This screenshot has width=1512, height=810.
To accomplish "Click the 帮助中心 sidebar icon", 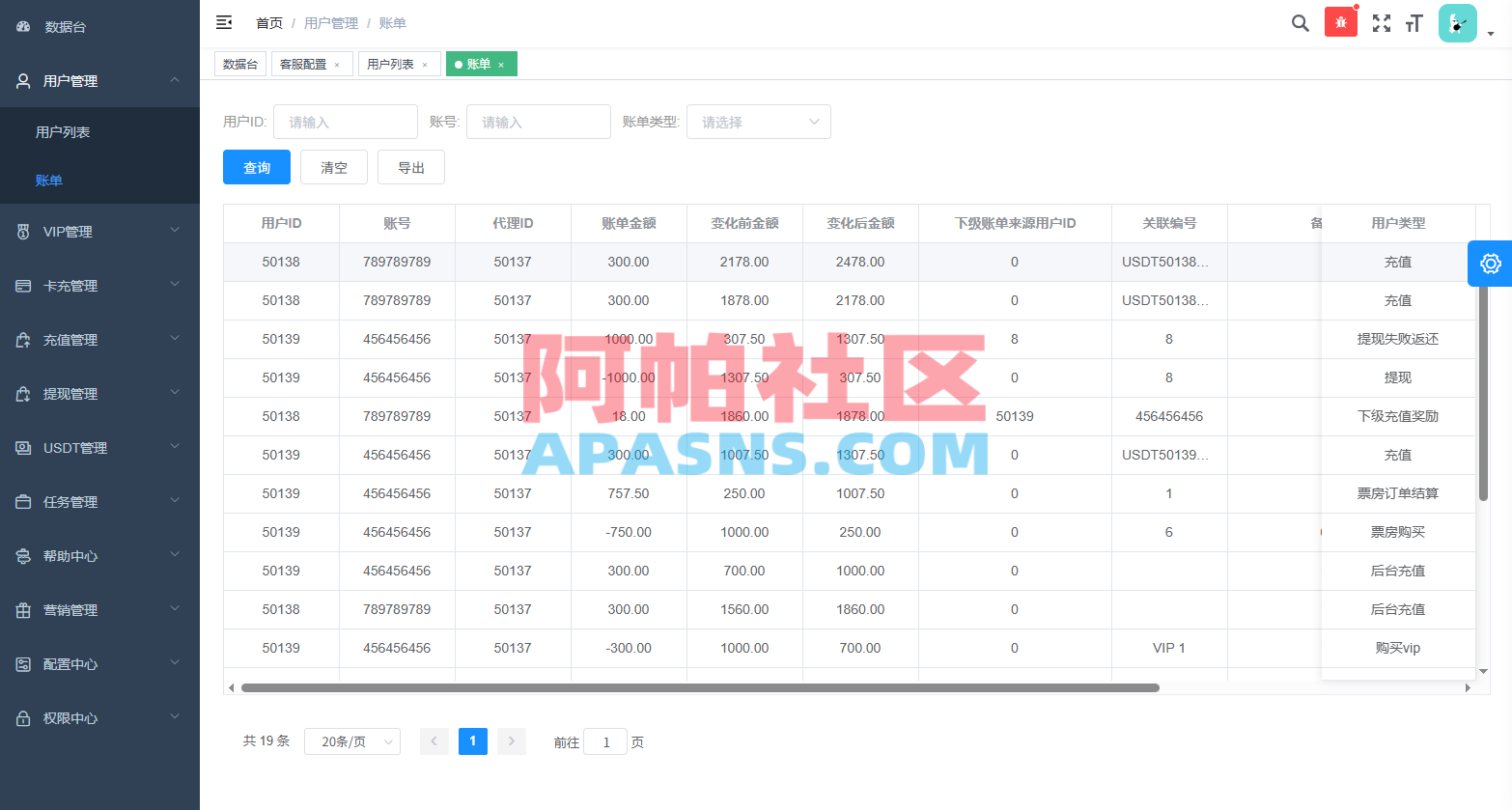I will coord(23,556).
